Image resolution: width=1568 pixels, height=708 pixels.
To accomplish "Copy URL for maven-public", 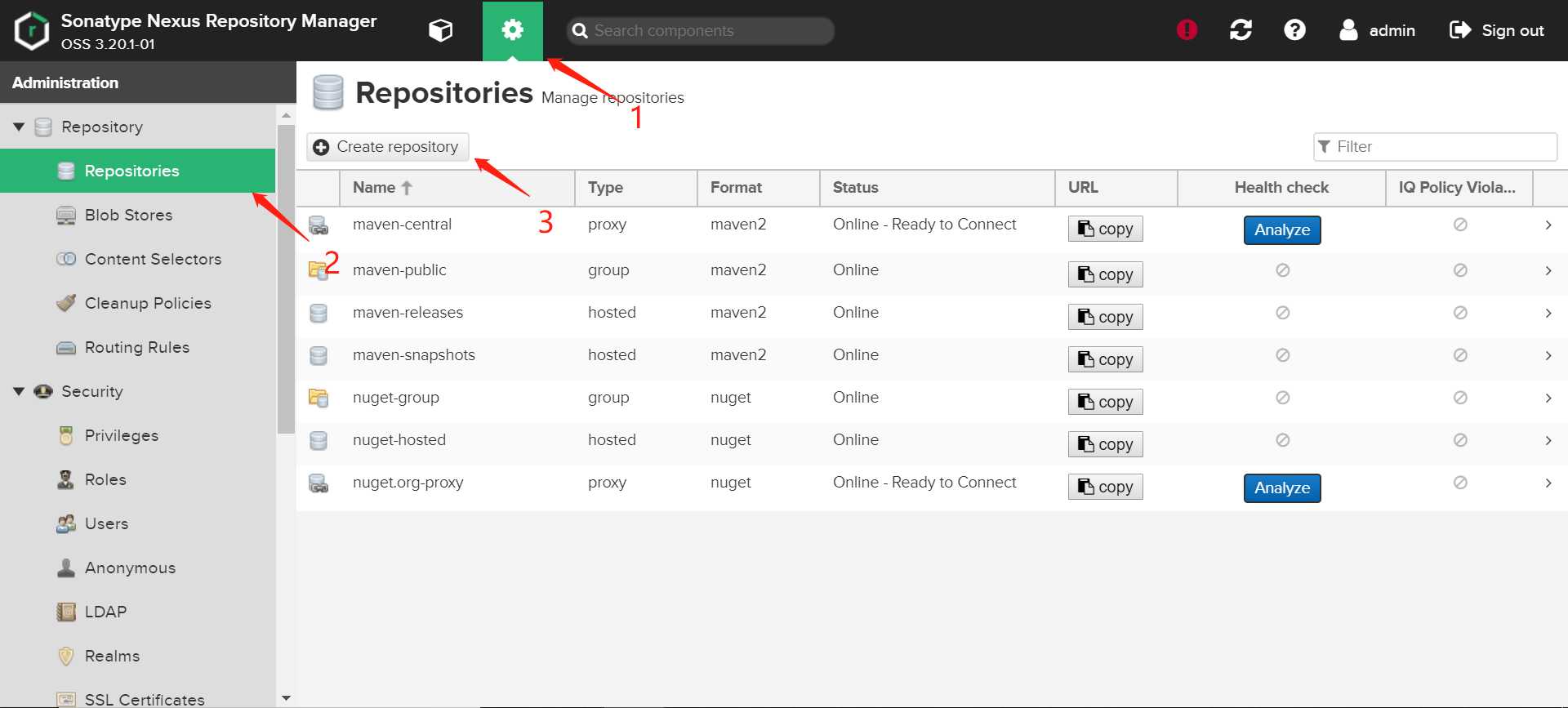I will tap(1105, 274).
